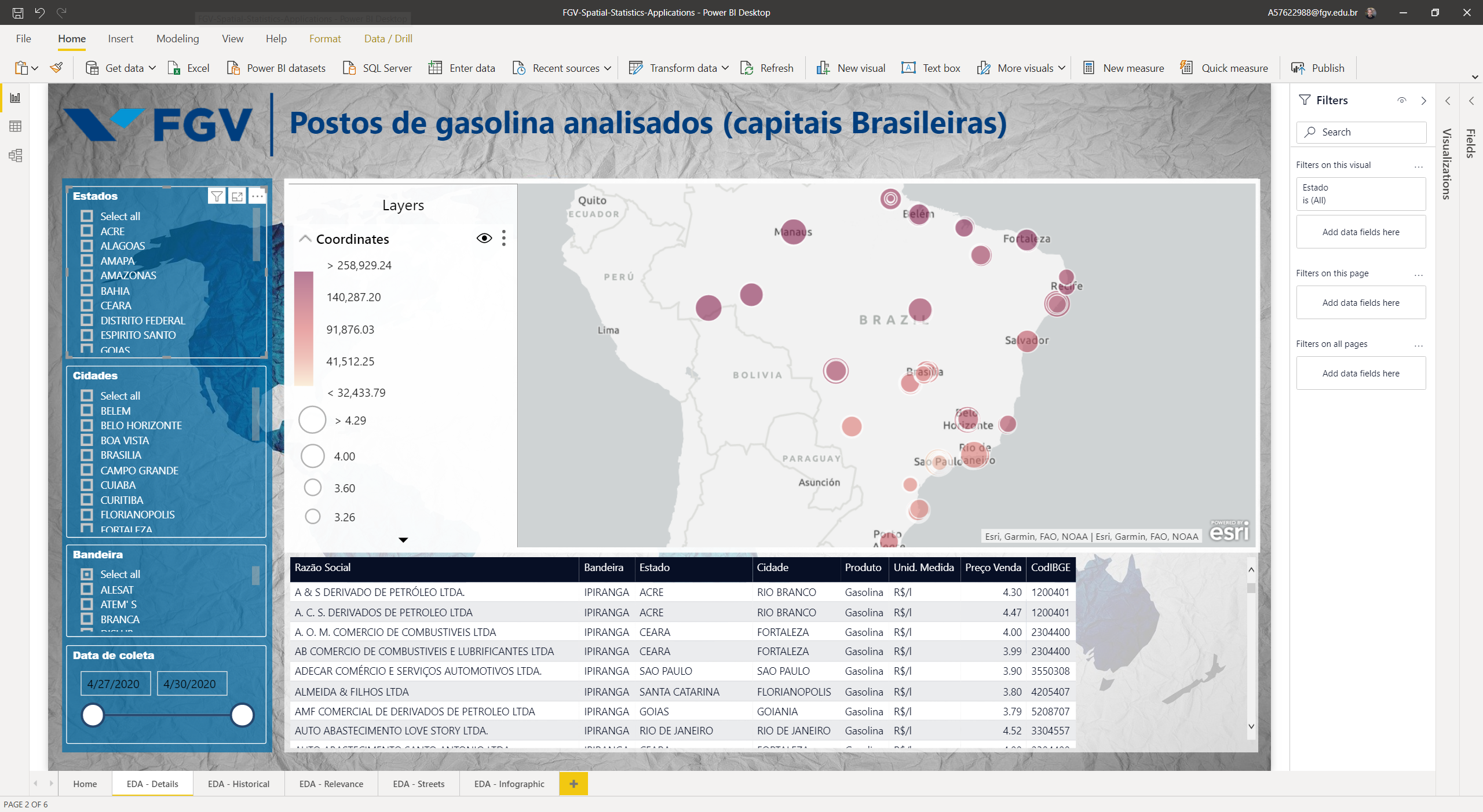Check the AMAZONAS checkbox in Estados

point(87,275)
